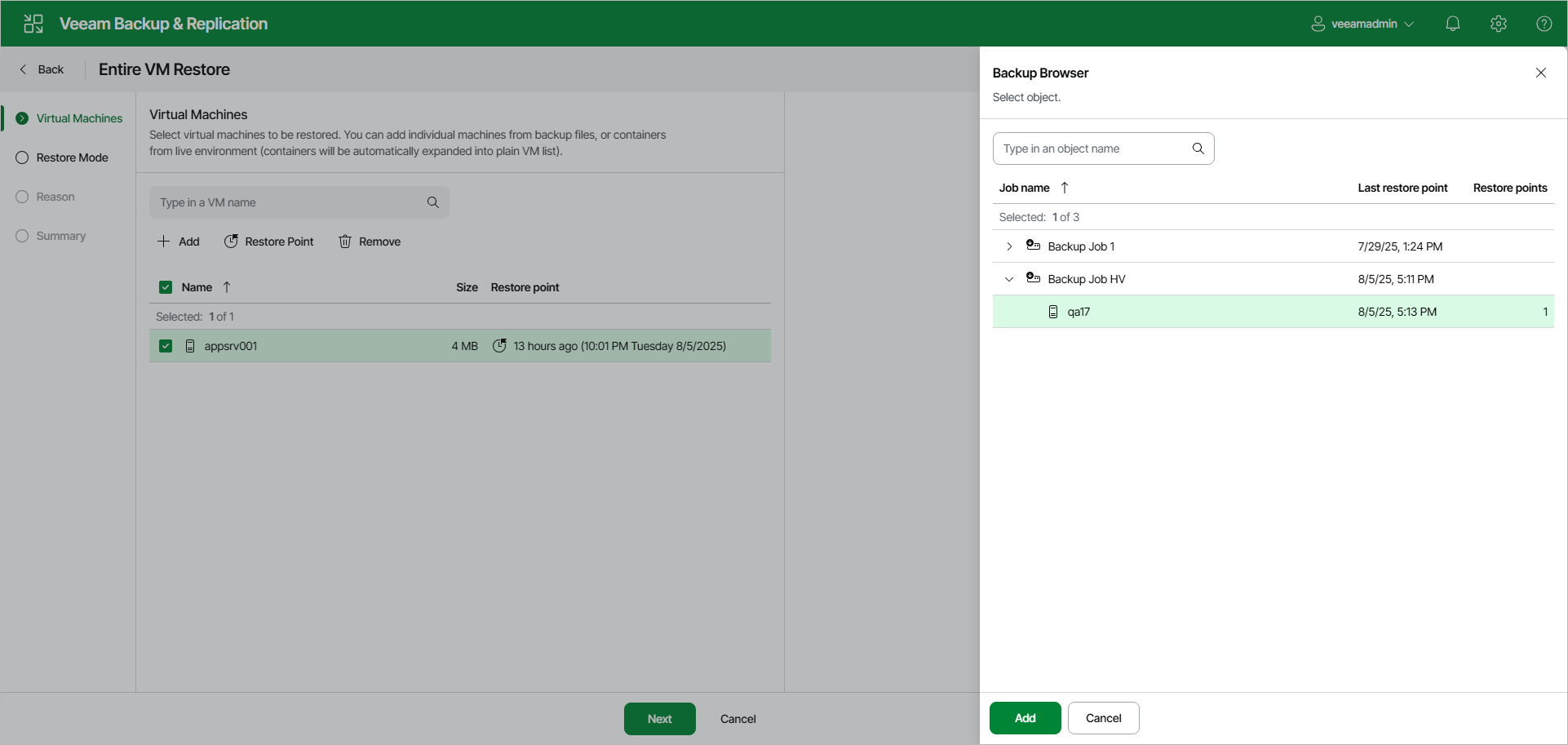Click the qa17 VM icon
This screenshot has width=1568, height=745.
[1053, 312]
